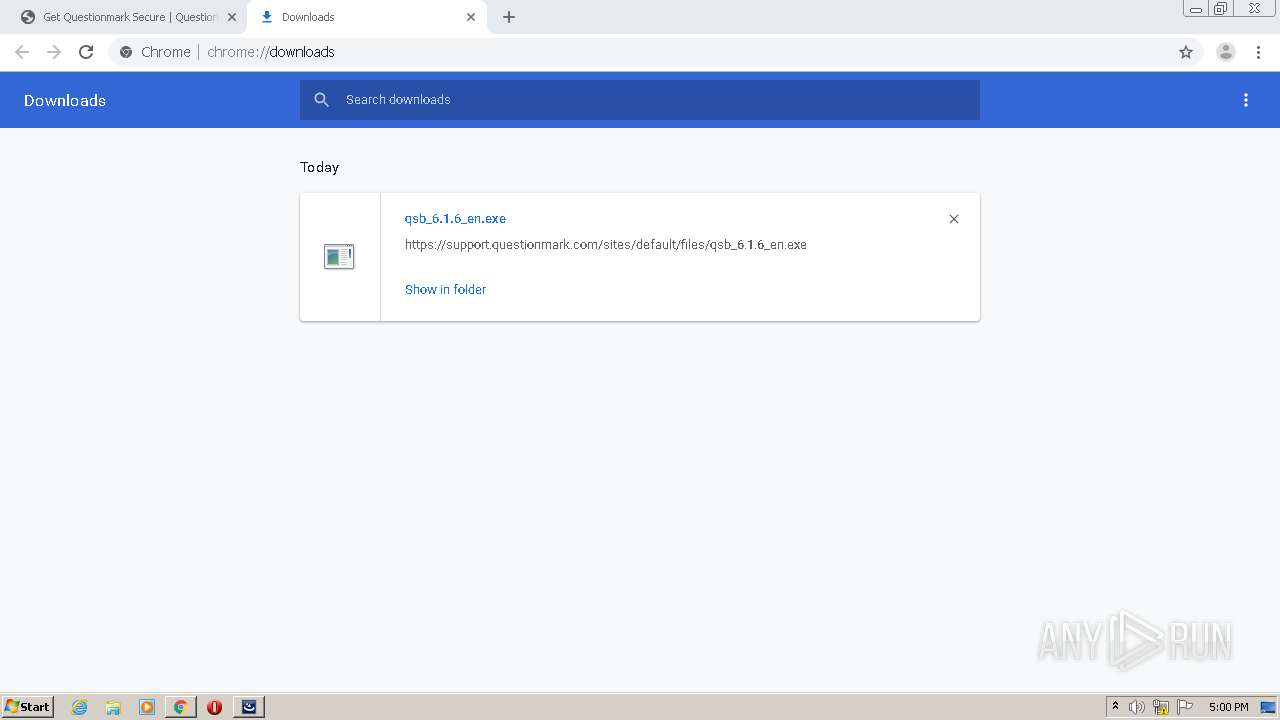
Task: Select the Downloads tab
Action: coord(366,17)
